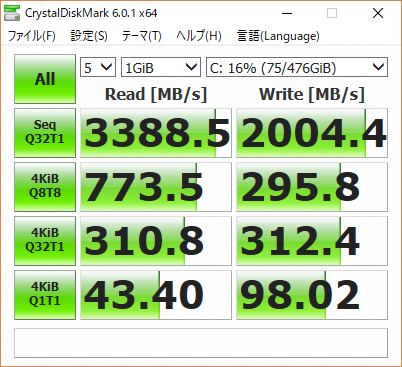
Task: Start the 4KiB Q32T1 test
Action: click(x=45, y=241)
